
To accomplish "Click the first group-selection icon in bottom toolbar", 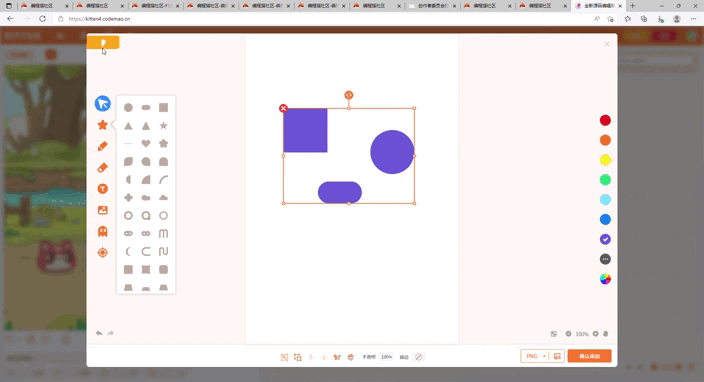I will (284, 357).
